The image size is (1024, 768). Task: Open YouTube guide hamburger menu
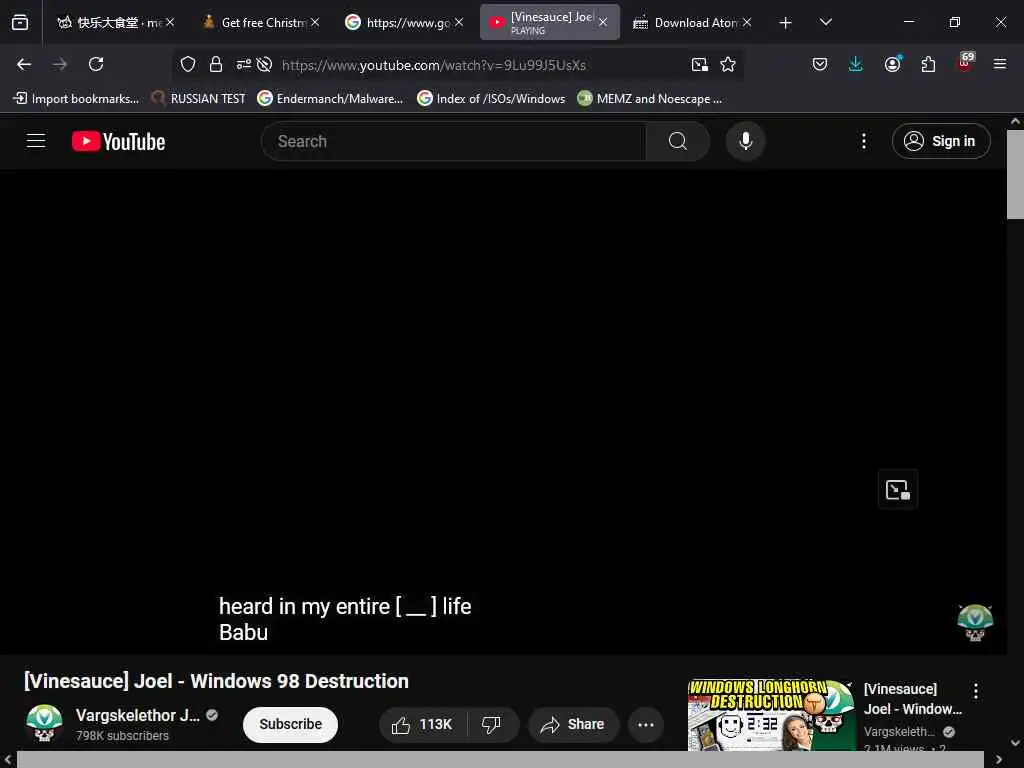tap(36, 140)
